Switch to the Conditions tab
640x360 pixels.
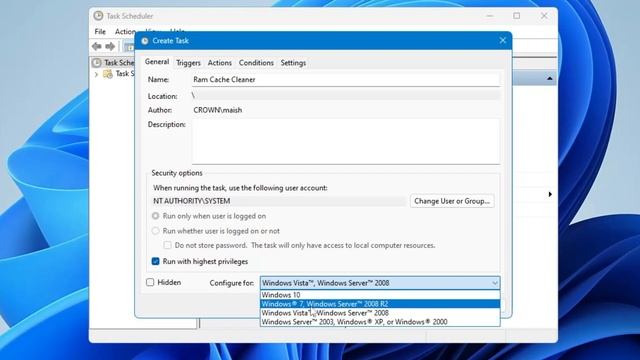pos(256,63)
